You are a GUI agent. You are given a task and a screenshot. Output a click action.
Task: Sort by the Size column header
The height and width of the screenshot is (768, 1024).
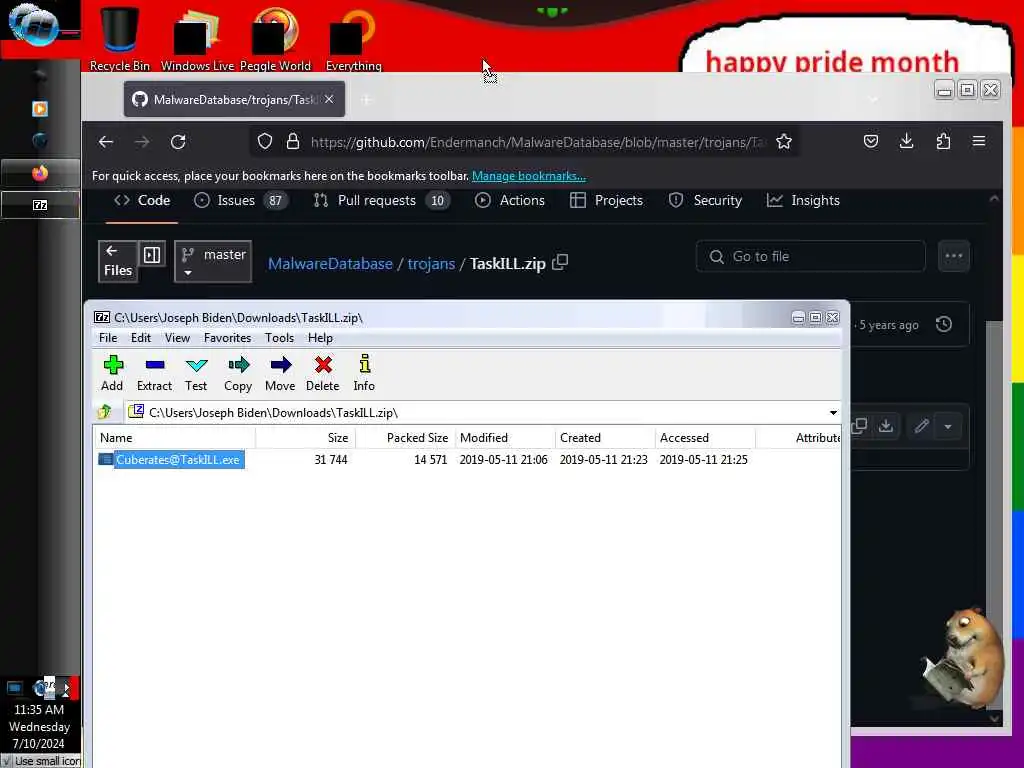[305, 438]
